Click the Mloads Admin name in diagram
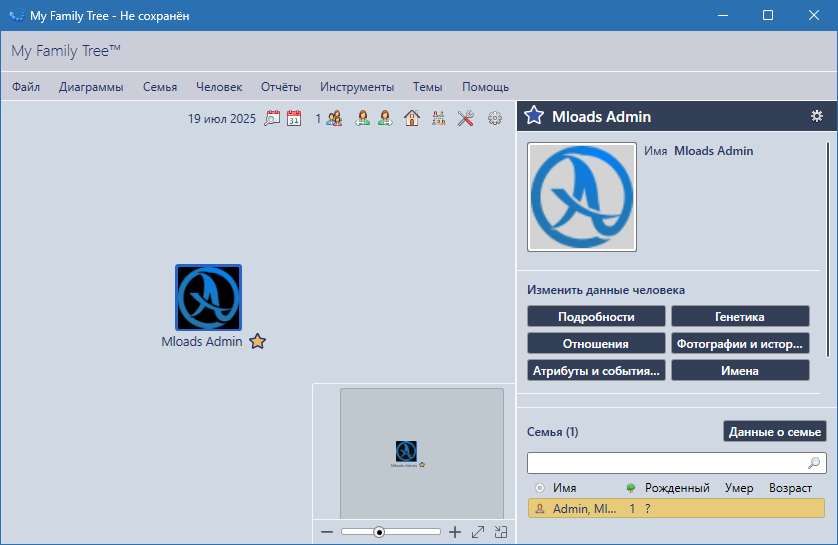The image size is (838, 545). 202,341
